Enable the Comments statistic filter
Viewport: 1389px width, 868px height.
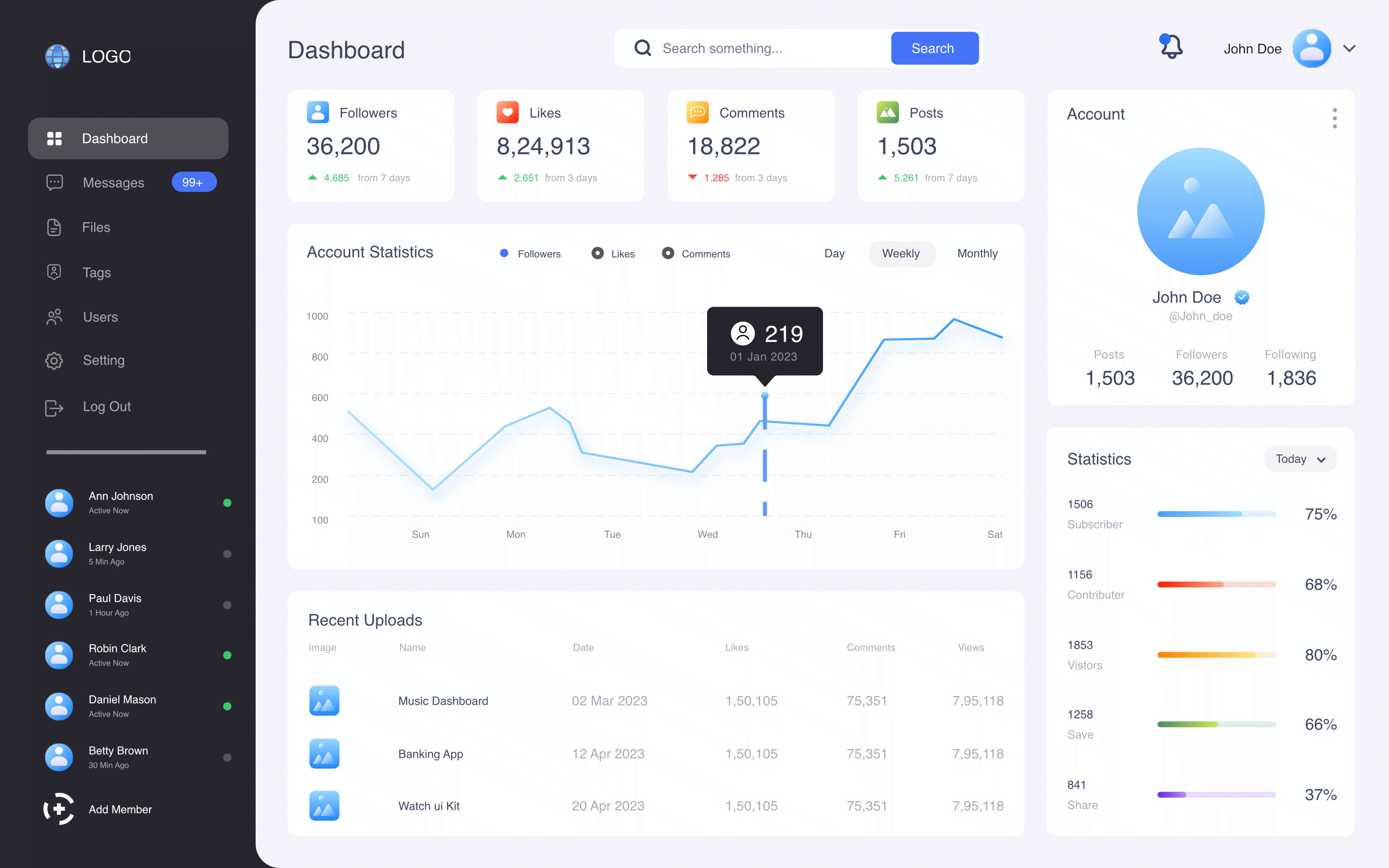pos(668,253)
